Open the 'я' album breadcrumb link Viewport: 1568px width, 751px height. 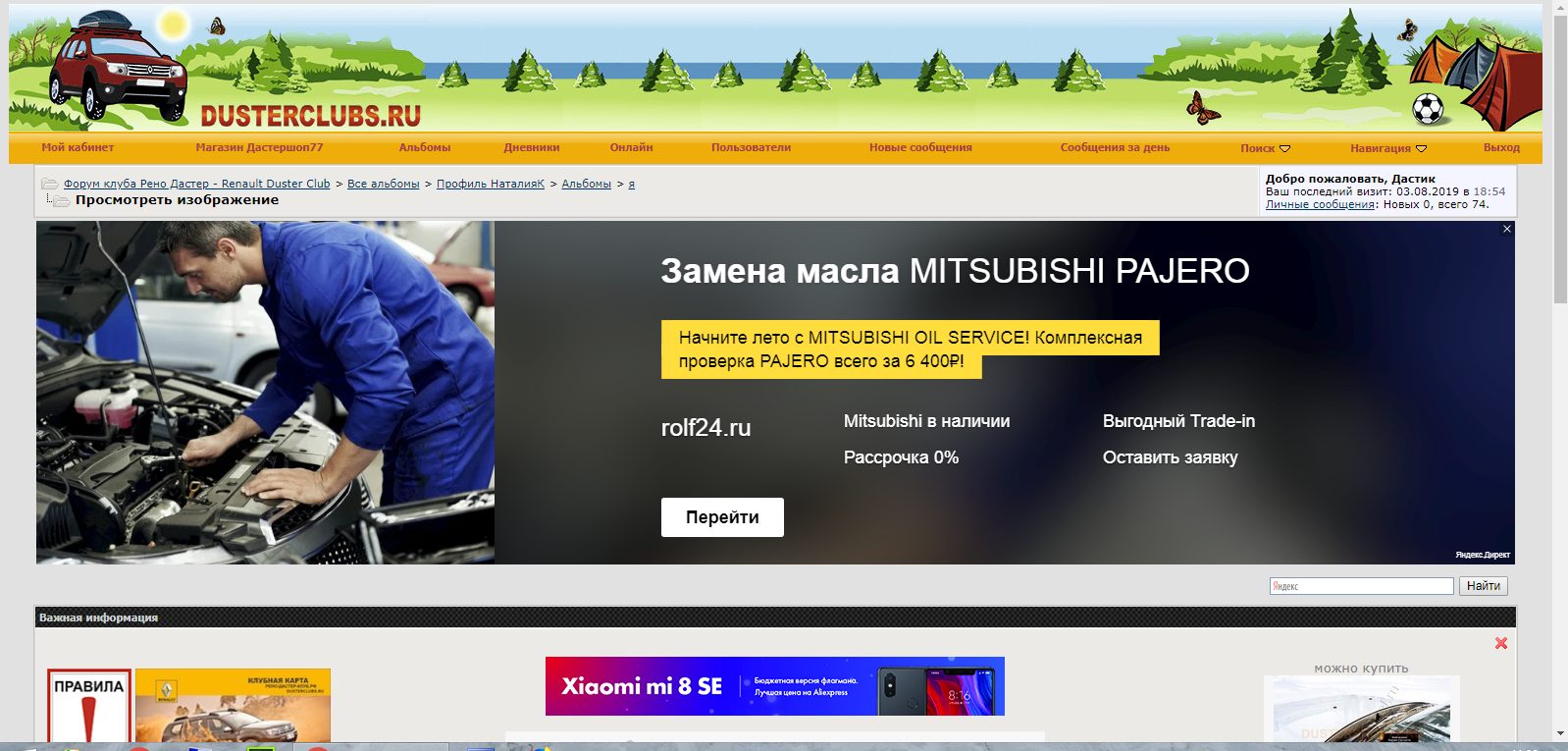tap(632, 184)
